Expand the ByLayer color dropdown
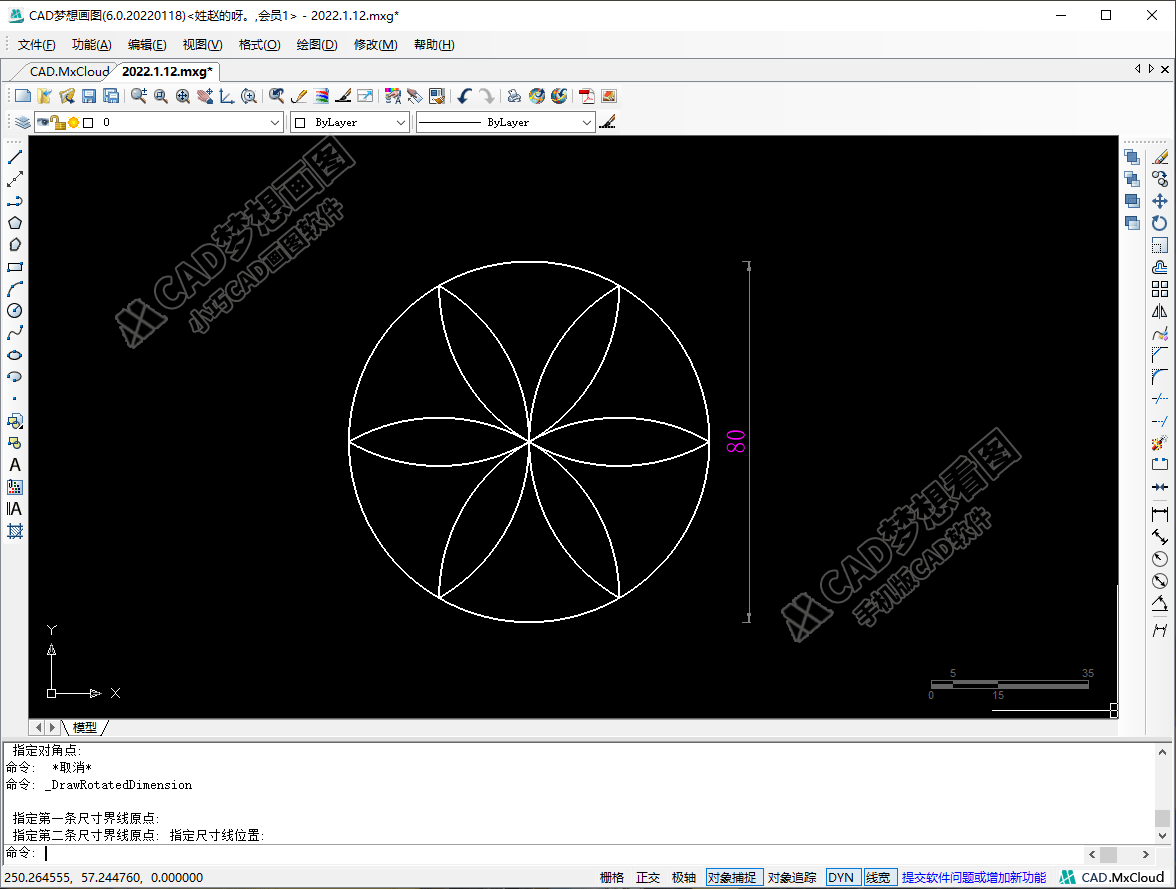This screenshot has height=889, width=1176. coord(401,122)
